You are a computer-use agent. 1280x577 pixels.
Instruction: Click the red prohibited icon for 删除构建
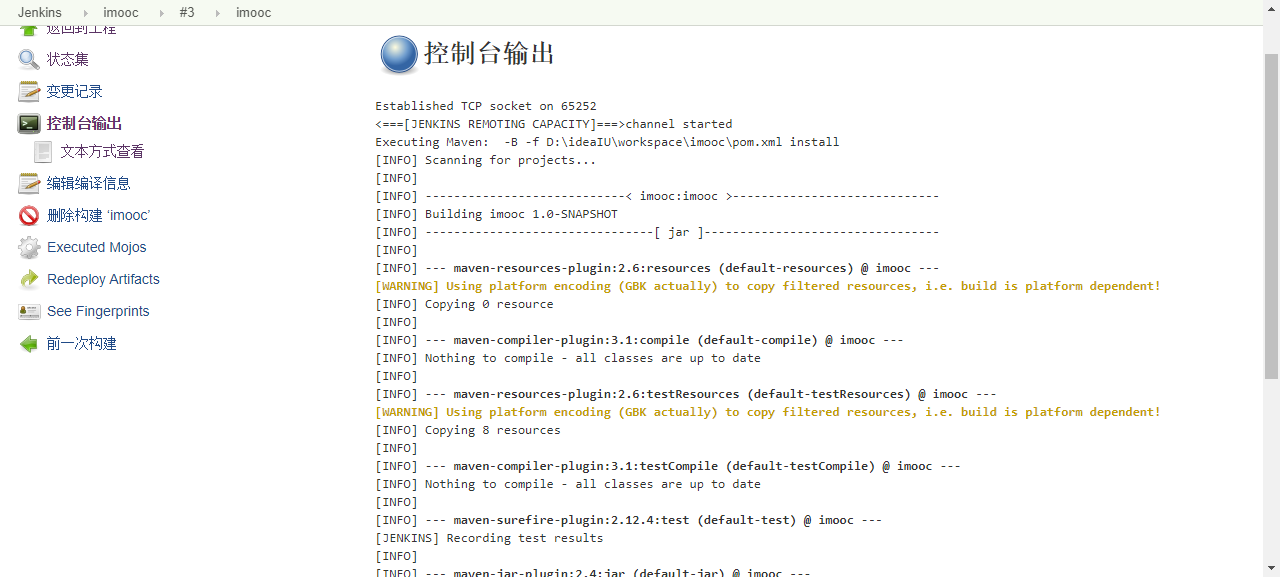pyautogui.click(x=29, y=215)
